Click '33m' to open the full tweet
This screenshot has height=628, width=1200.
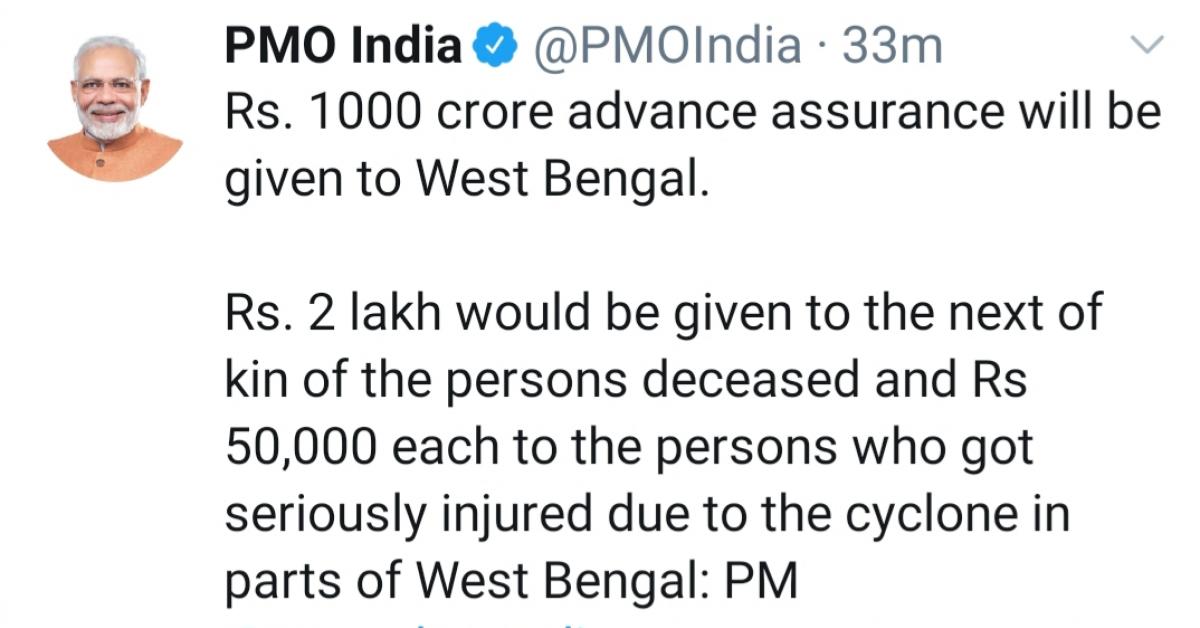click(890, 44)
